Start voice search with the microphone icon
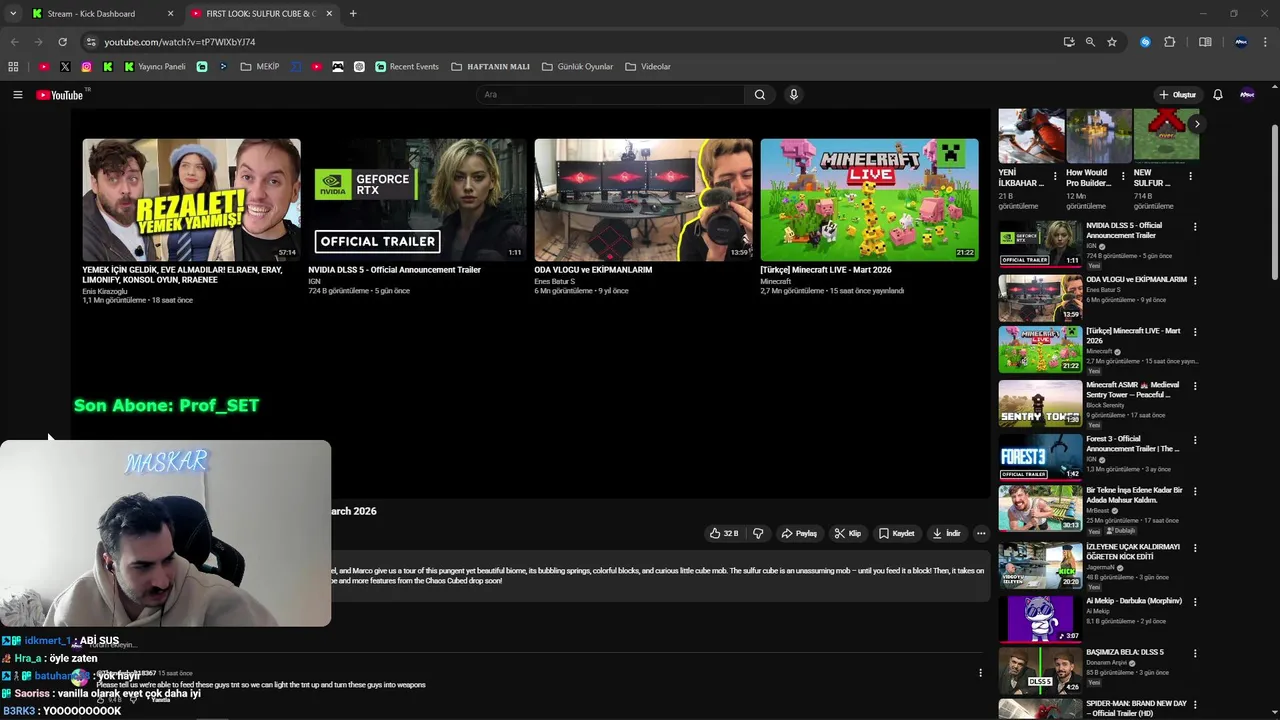 pos(794,95)
